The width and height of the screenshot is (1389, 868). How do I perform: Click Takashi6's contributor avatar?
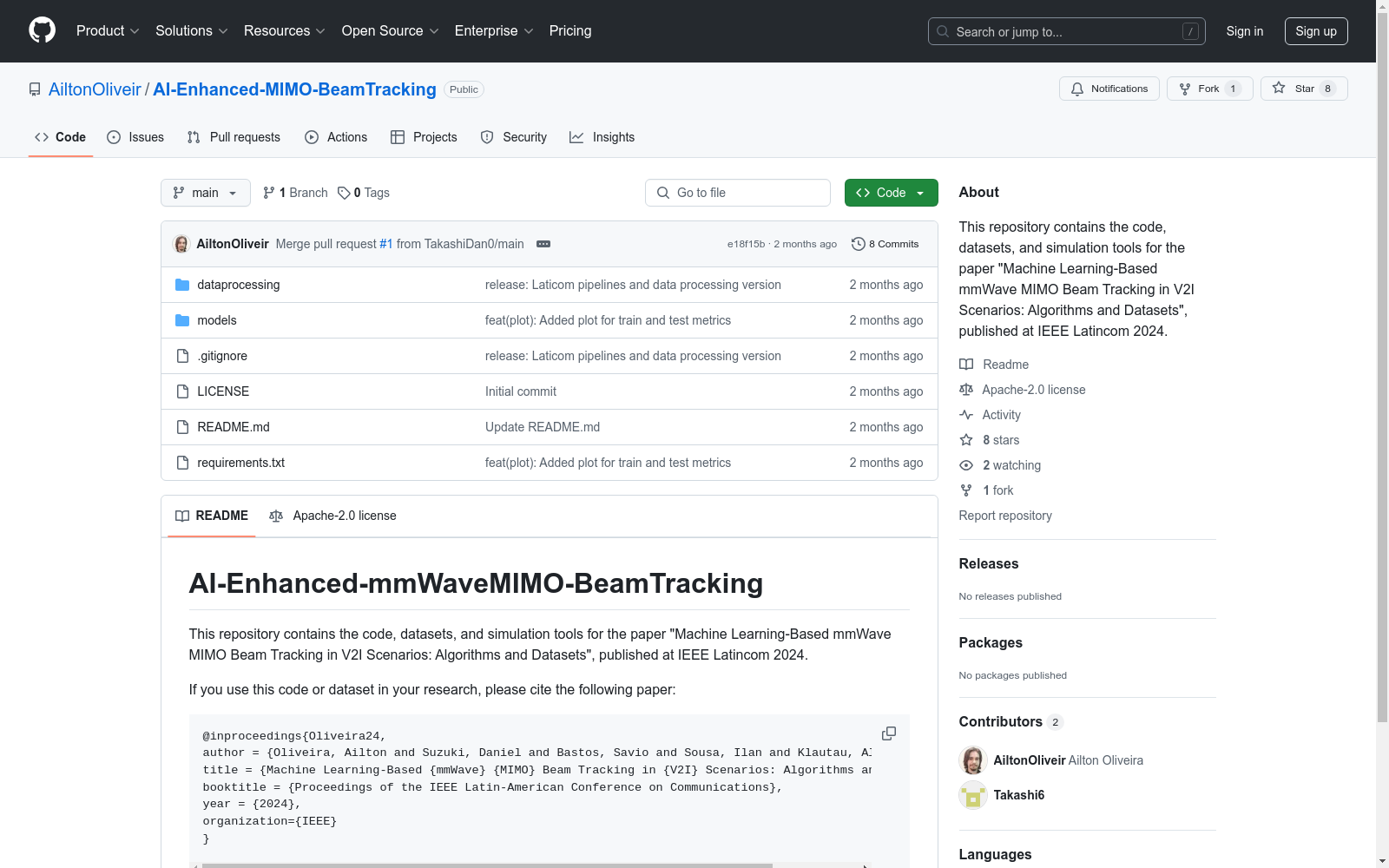(973, 795)
